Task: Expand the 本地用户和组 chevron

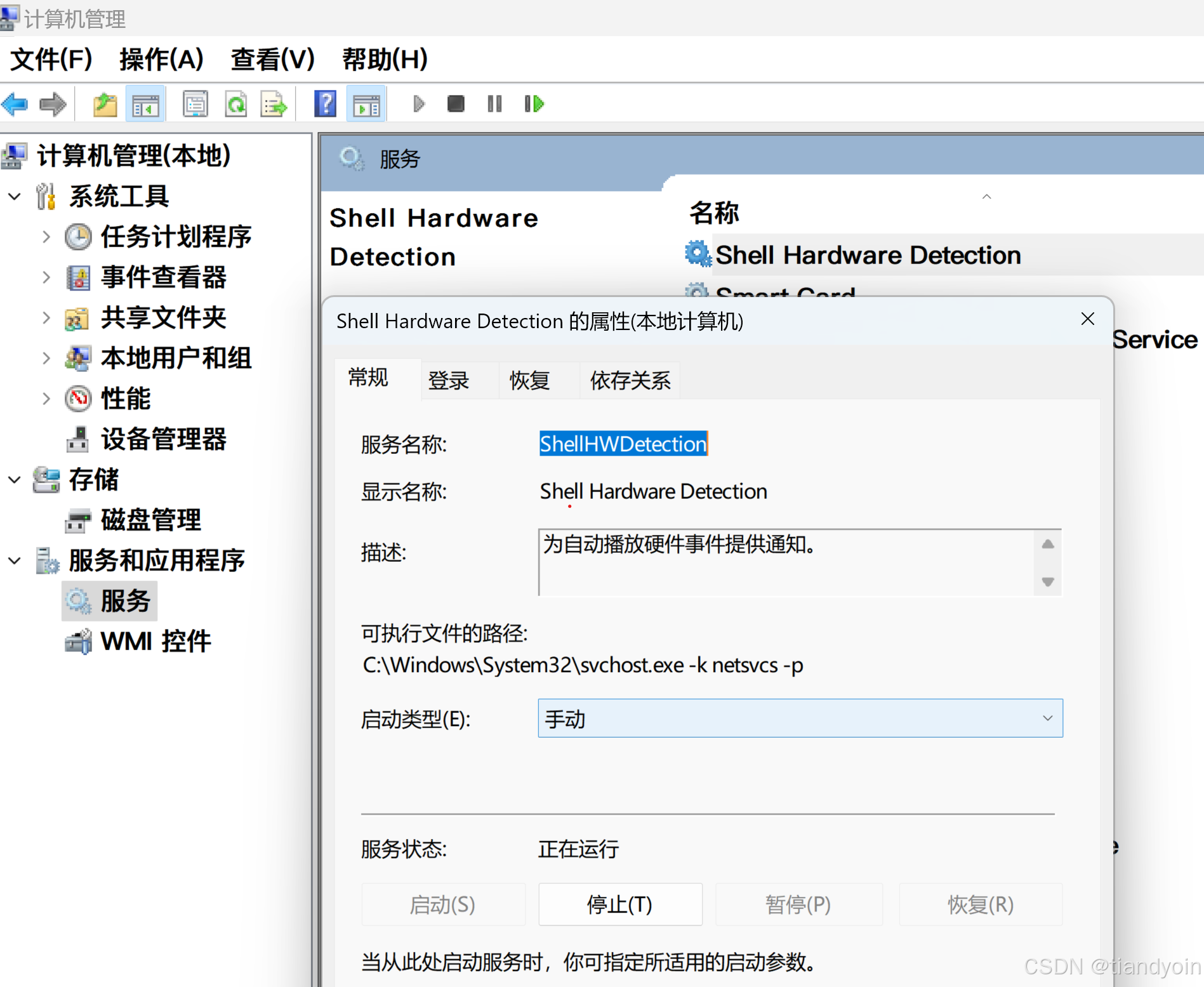Action: (46, 359)
